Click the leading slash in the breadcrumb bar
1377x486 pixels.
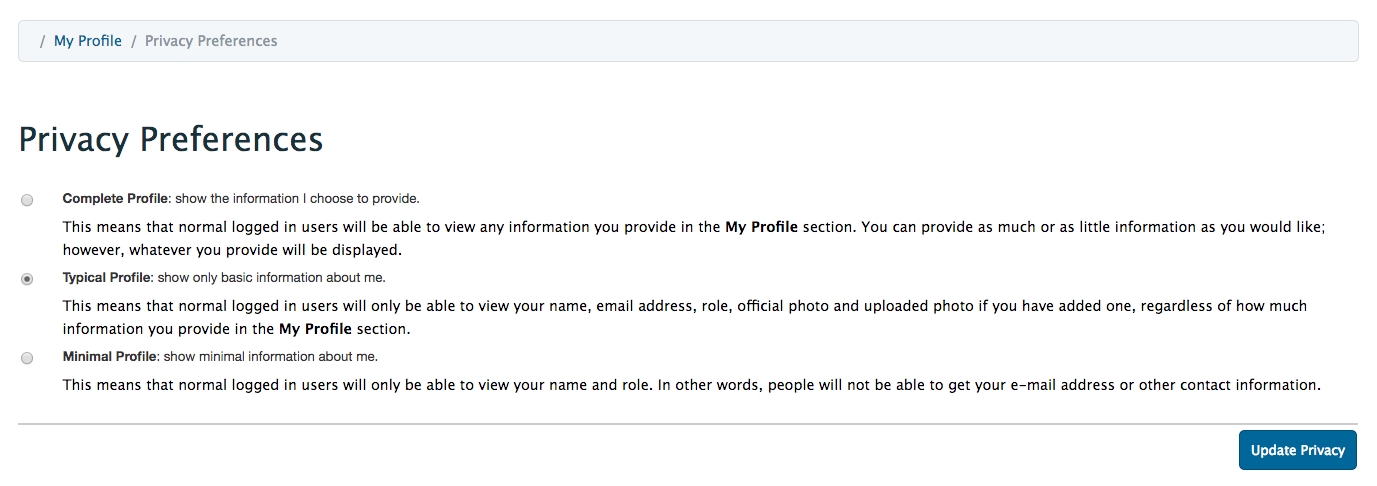pyautogui.click(x=42, y=41)
